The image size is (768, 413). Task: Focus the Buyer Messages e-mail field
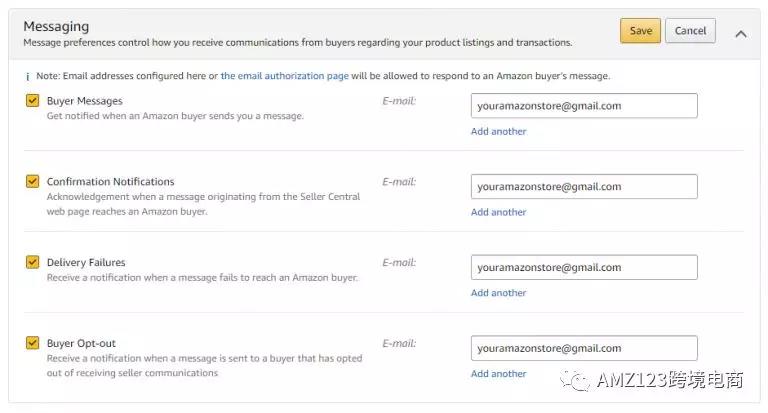[584, 106]
